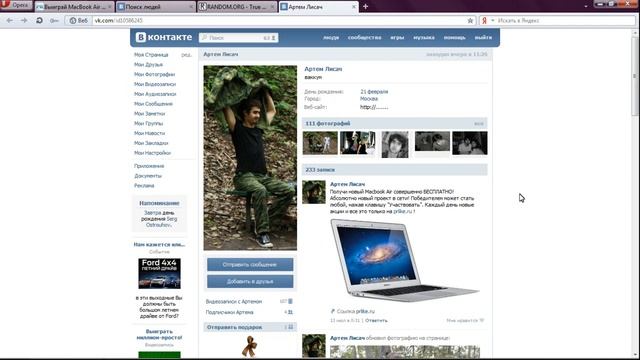The image size is (640, 360).
Task: Open the black-and-white face portrait thumbnail
Action: point(395,144)
